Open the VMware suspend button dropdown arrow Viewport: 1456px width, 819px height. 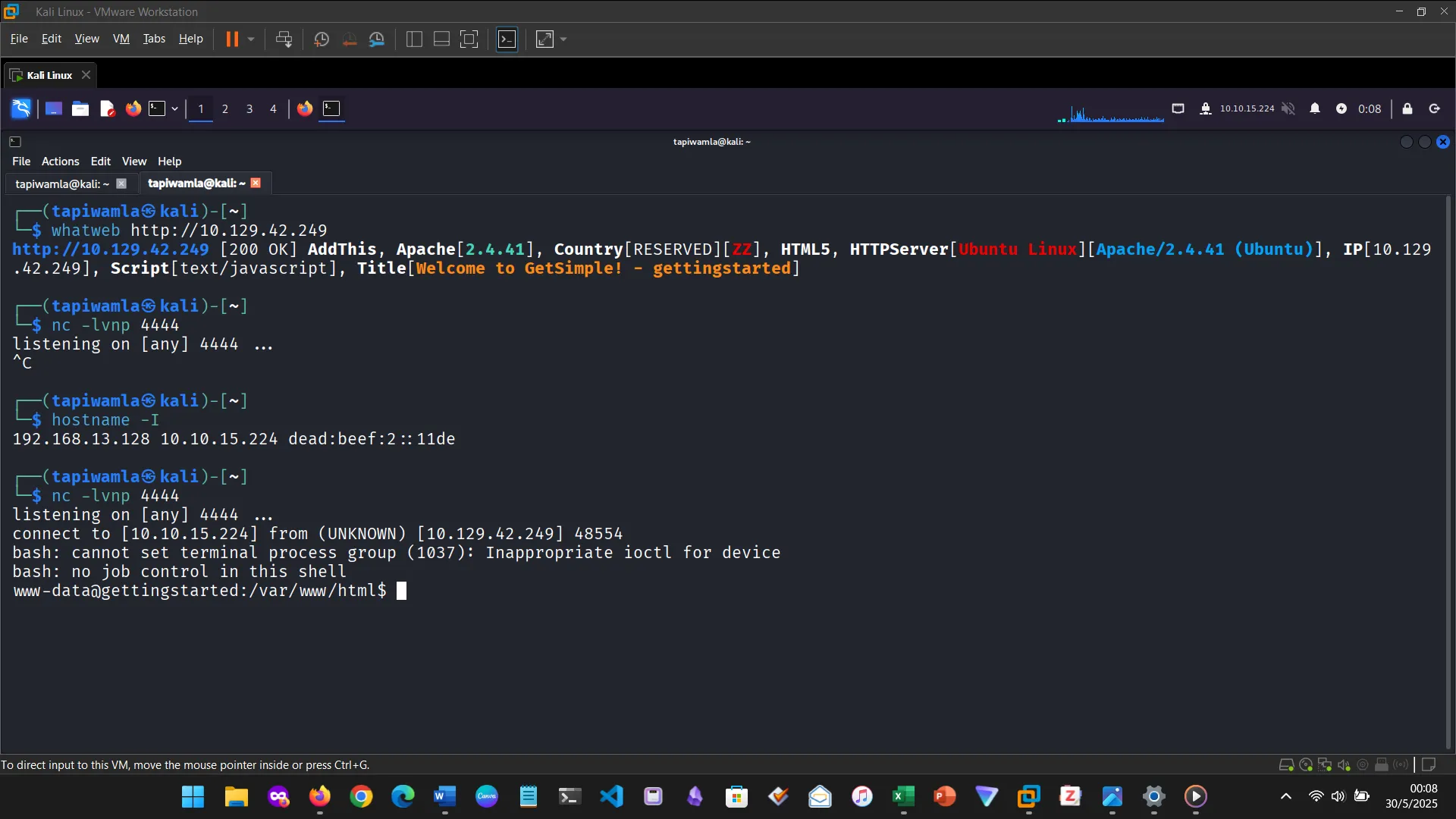coord(249,39)
